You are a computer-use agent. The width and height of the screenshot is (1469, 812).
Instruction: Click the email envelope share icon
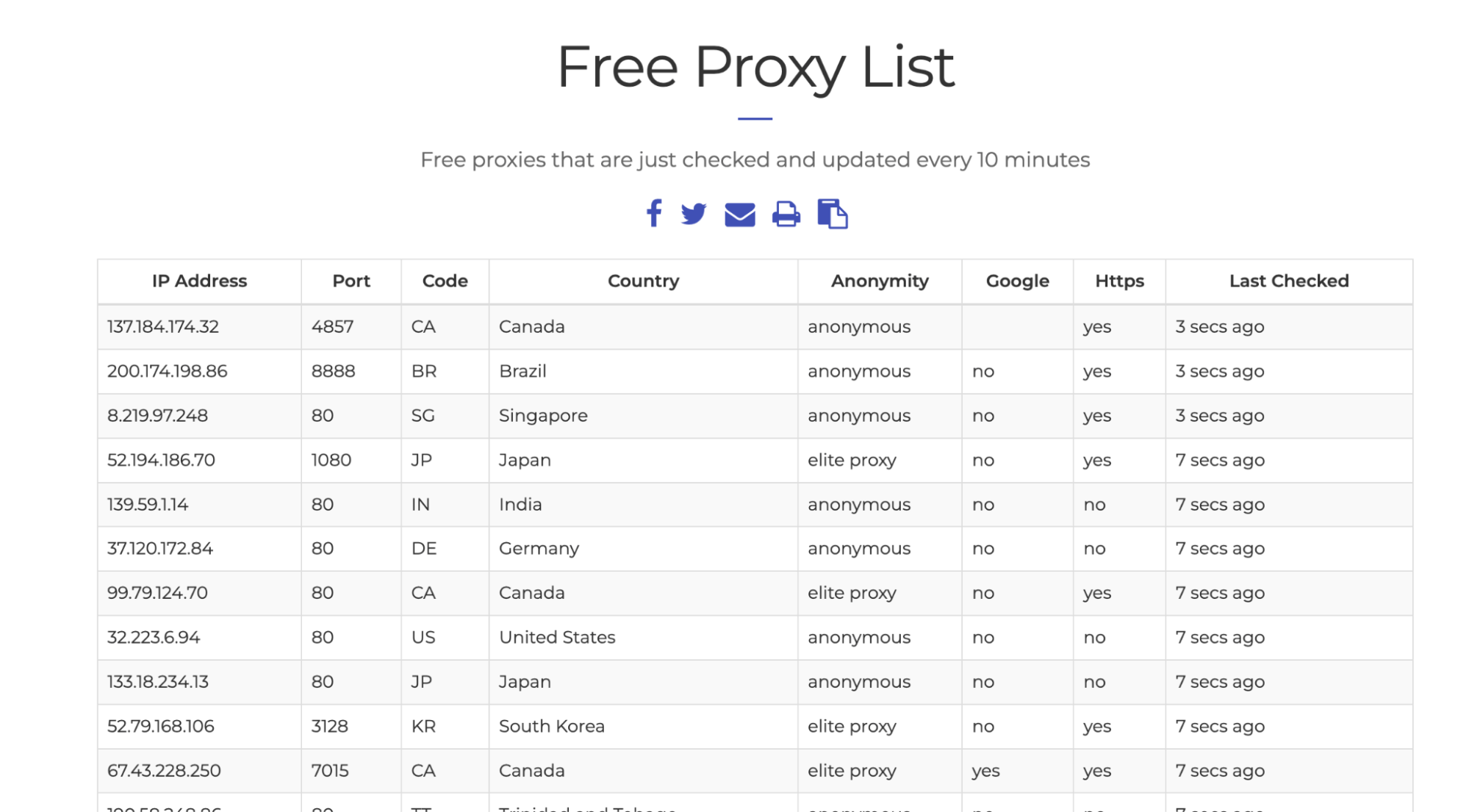739,215
